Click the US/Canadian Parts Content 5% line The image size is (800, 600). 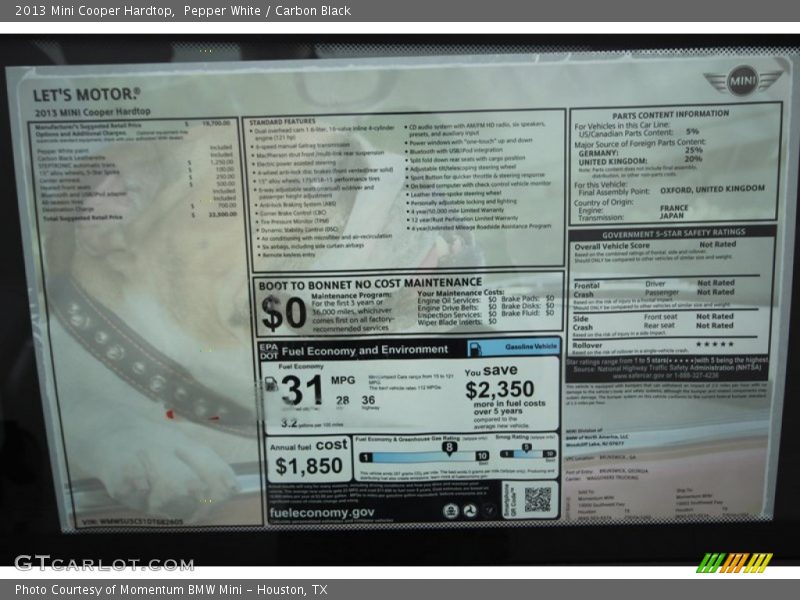(x=638, y=133)
